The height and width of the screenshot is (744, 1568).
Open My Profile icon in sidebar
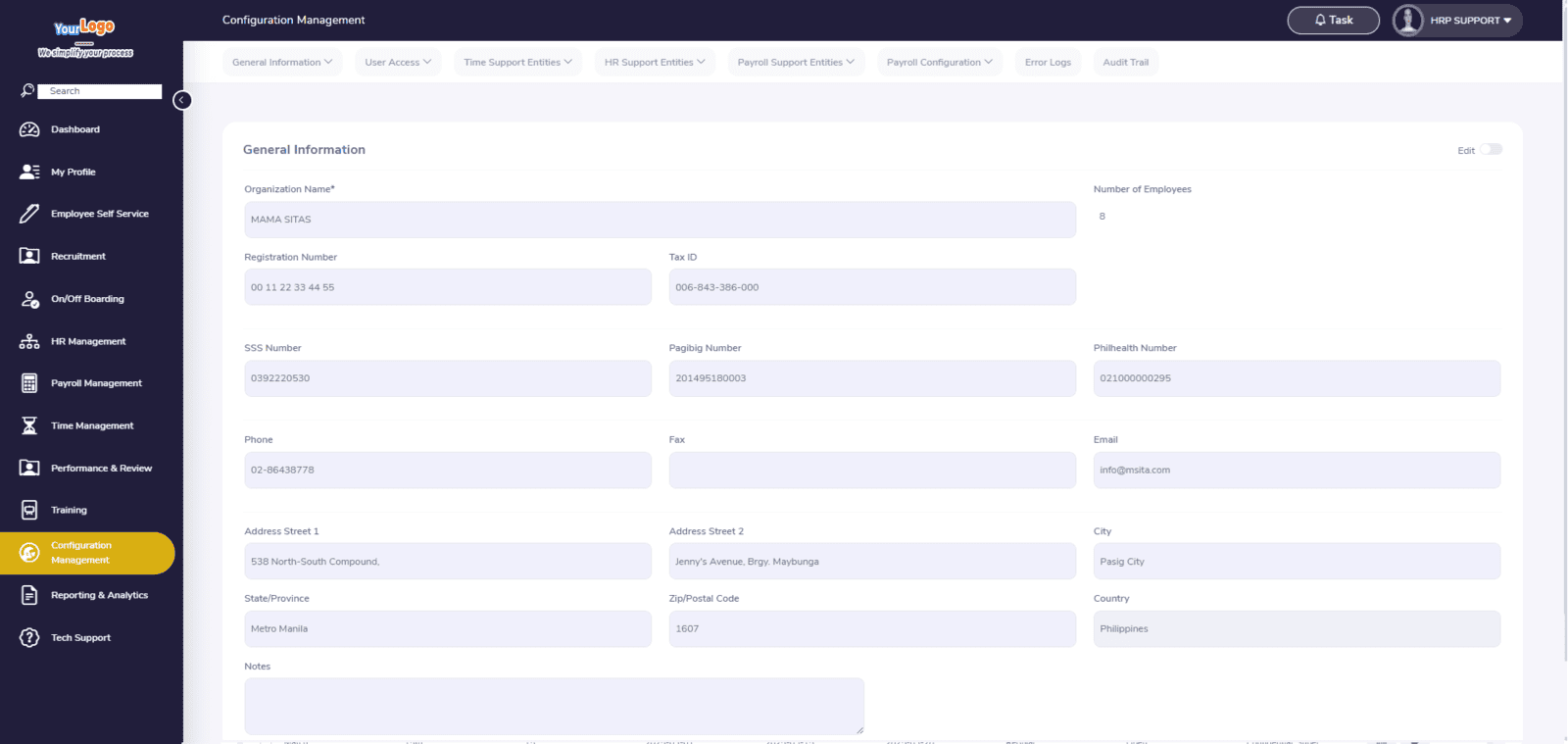tap(29, 172)
